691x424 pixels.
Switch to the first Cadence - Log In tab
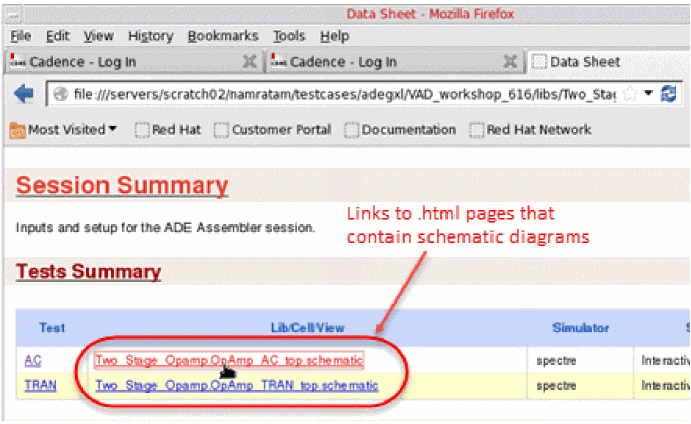tap(133, 62)
